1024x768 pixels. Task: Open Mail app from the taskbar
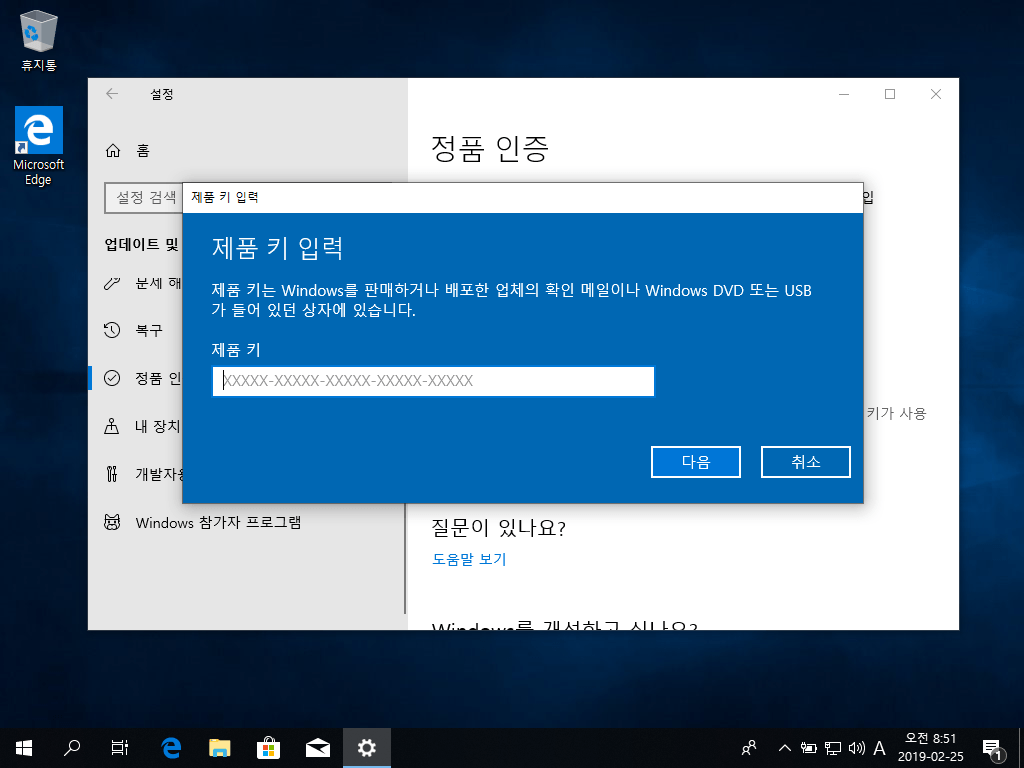[x=317, y=748]
